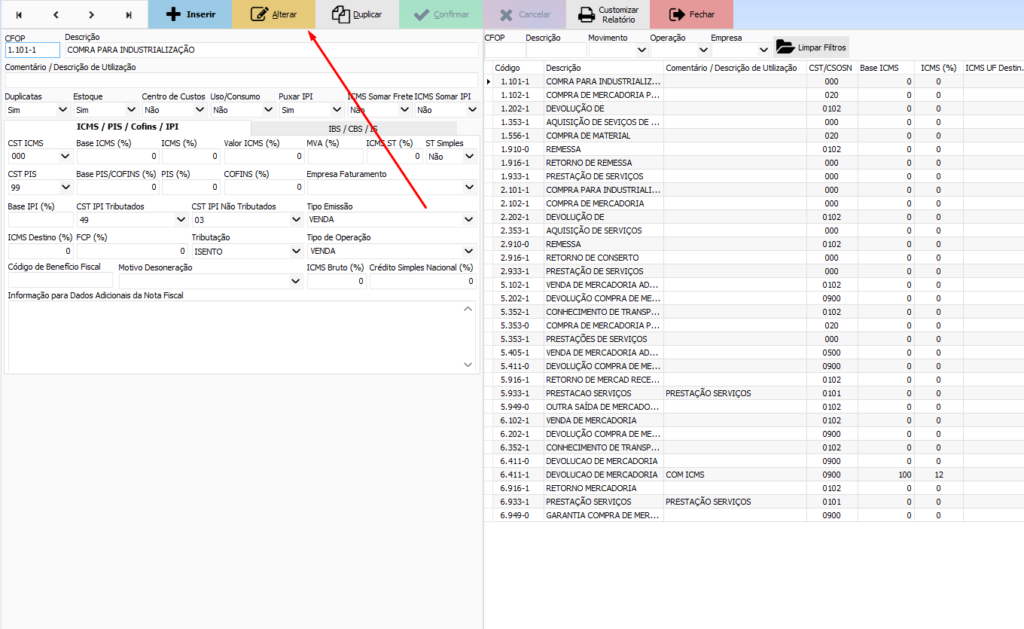This screenshot has width=1024, height=629.
Task: Expand the Tipo Emissão dropdown
Action: pos(468,219)
